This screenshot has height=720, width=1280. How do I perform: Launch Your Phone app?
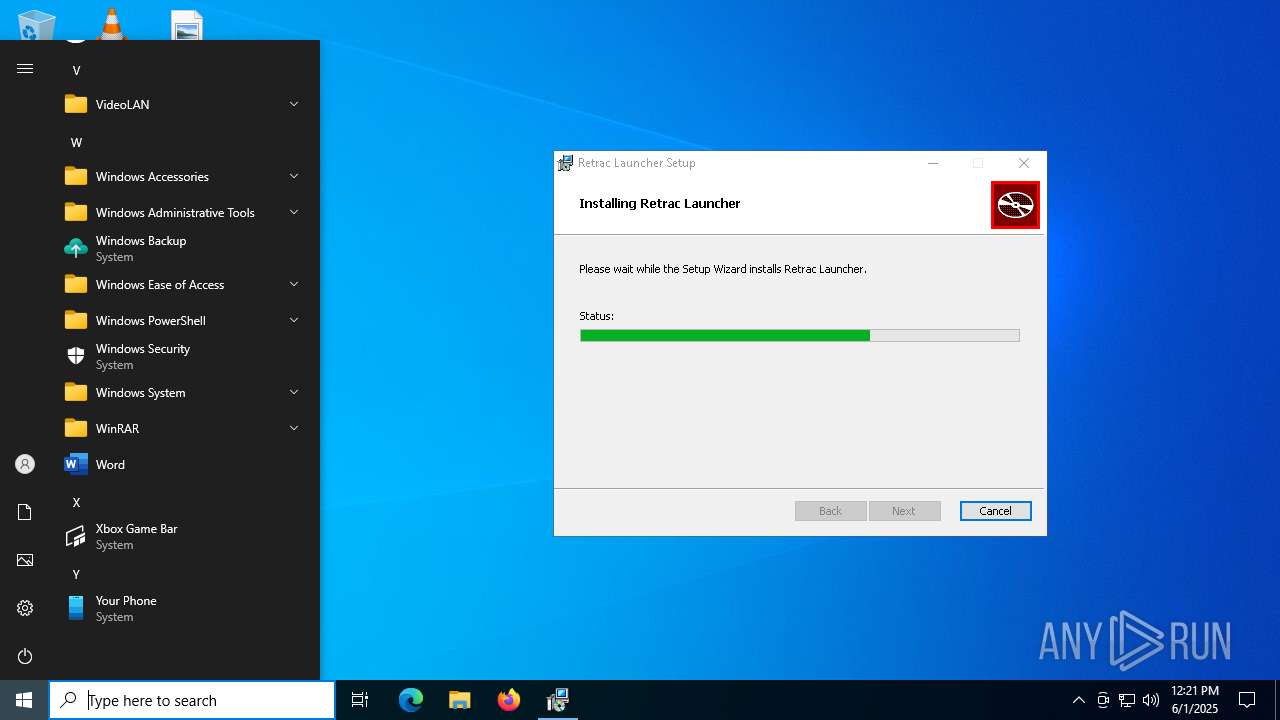pyautogui.click(x=182, y=608)
